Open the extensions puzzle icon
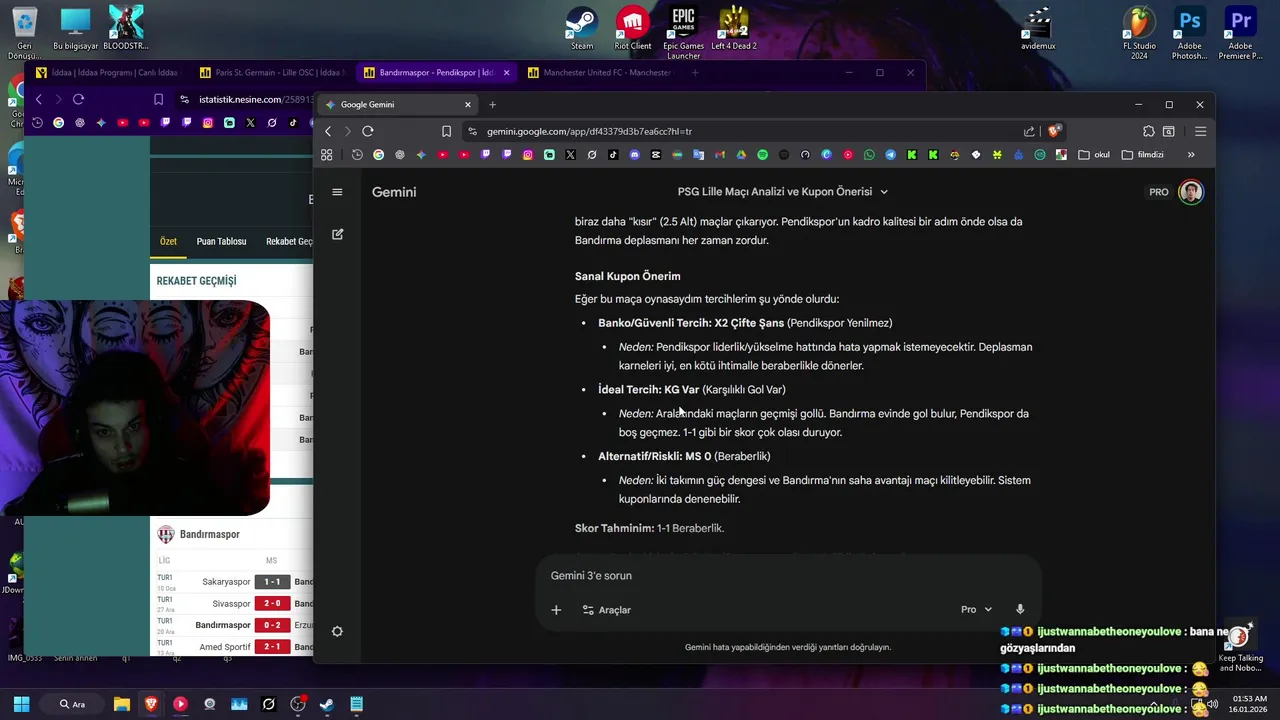1280x720 pixels. (x=1148, y=131)
